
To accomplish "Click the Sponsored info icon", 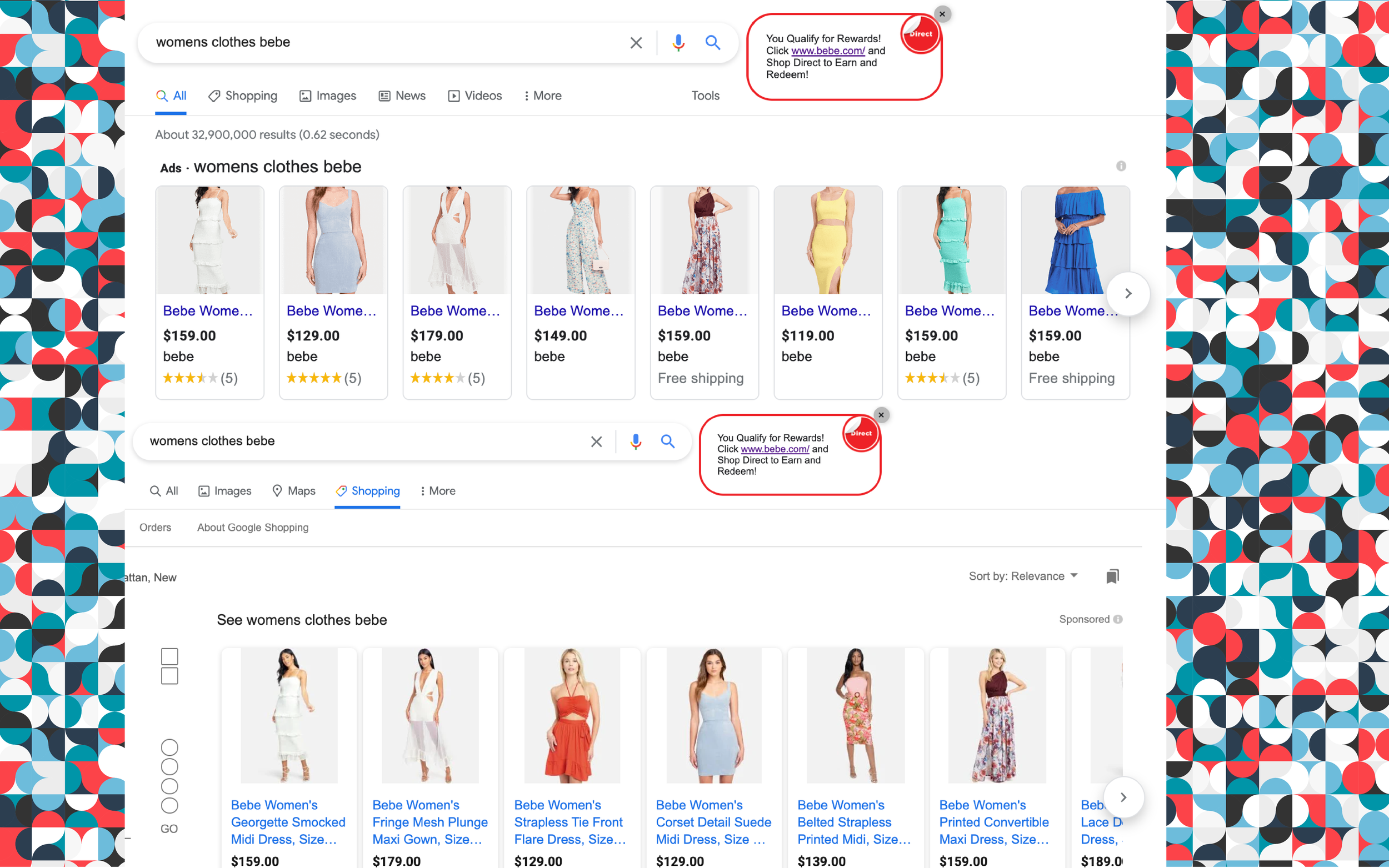I will [1117, 619].
